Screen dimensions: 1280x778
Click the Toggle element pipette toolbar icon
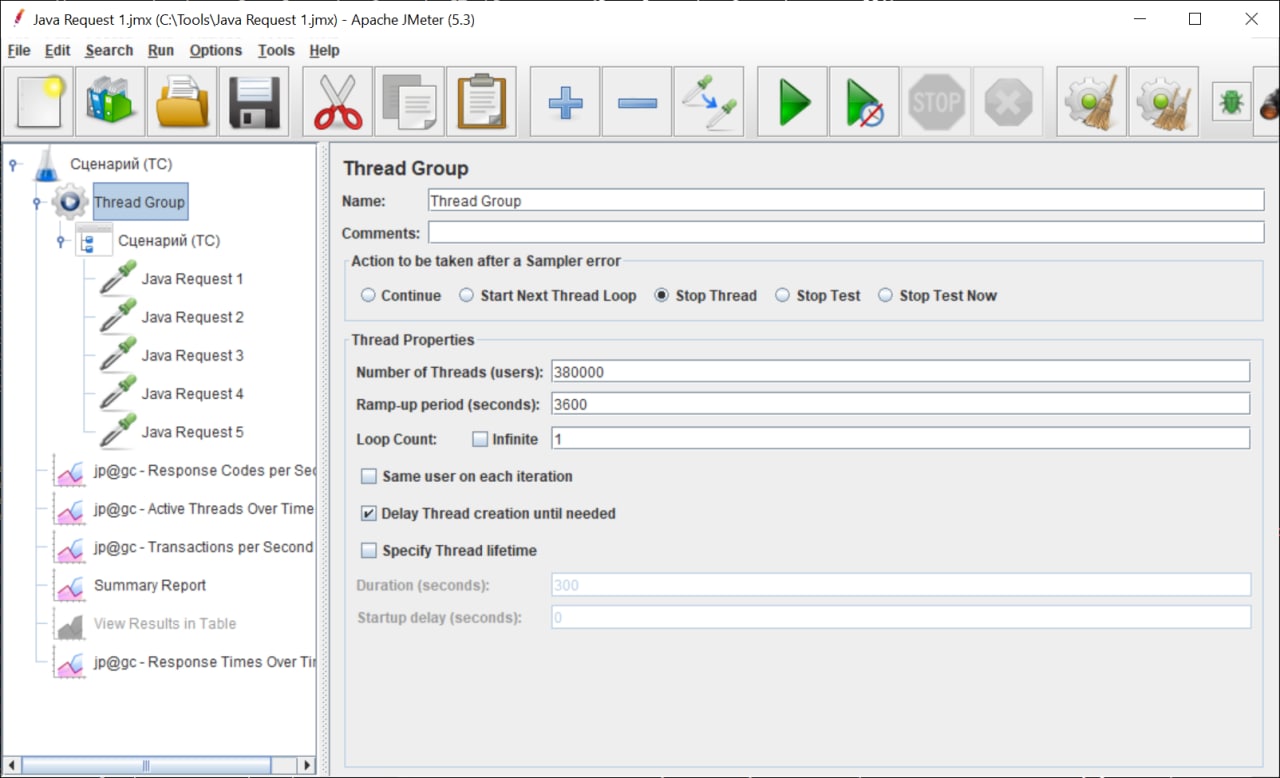[x=709, y=101]
